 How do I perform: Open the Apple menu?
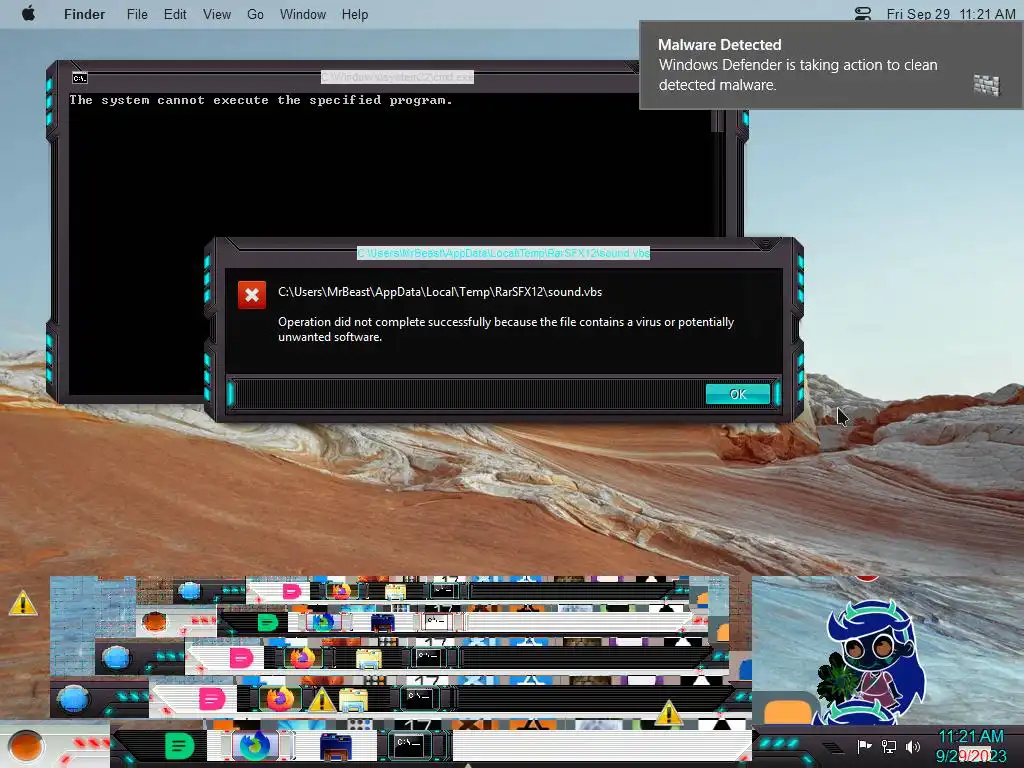28,14
